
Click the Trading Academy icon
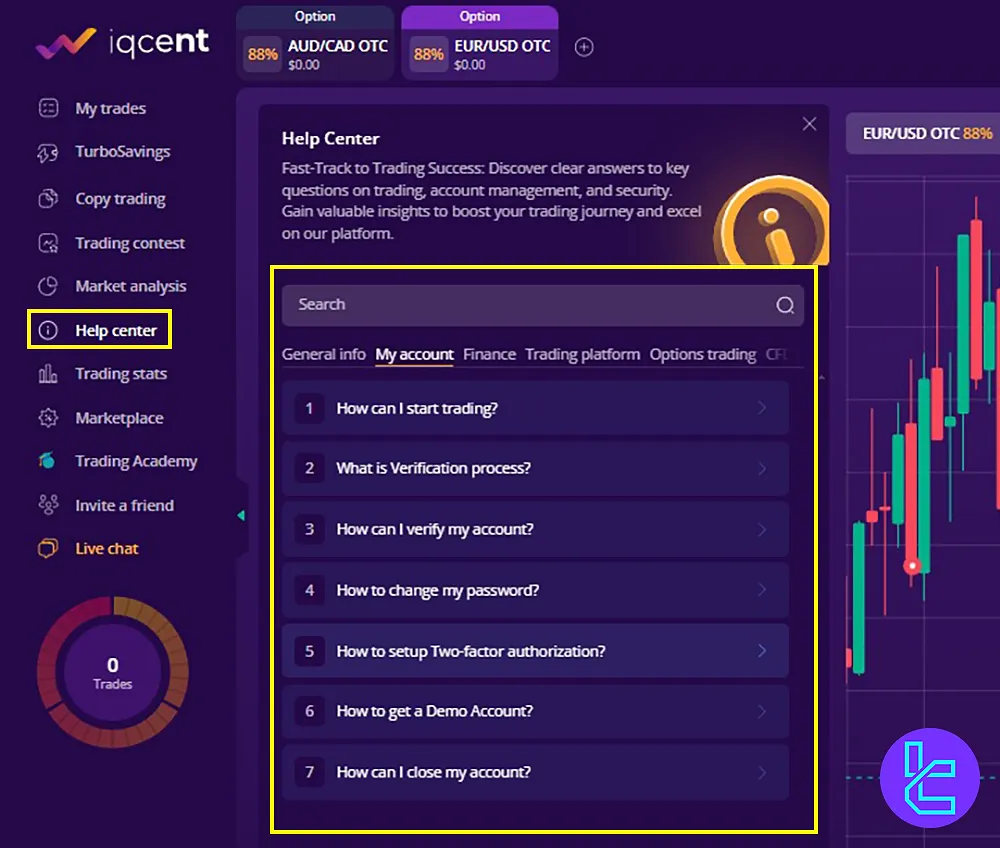(47, 460)
